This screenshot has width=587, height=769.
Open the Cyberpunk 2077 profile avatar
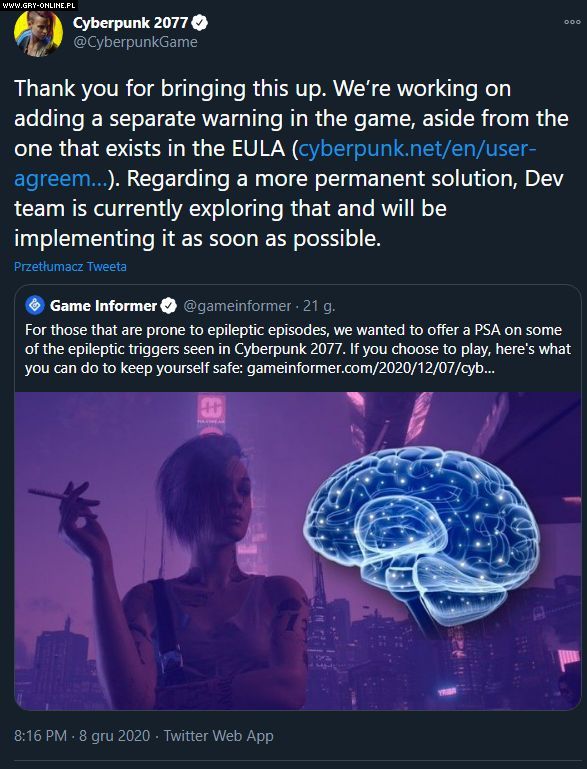(38, 32)
